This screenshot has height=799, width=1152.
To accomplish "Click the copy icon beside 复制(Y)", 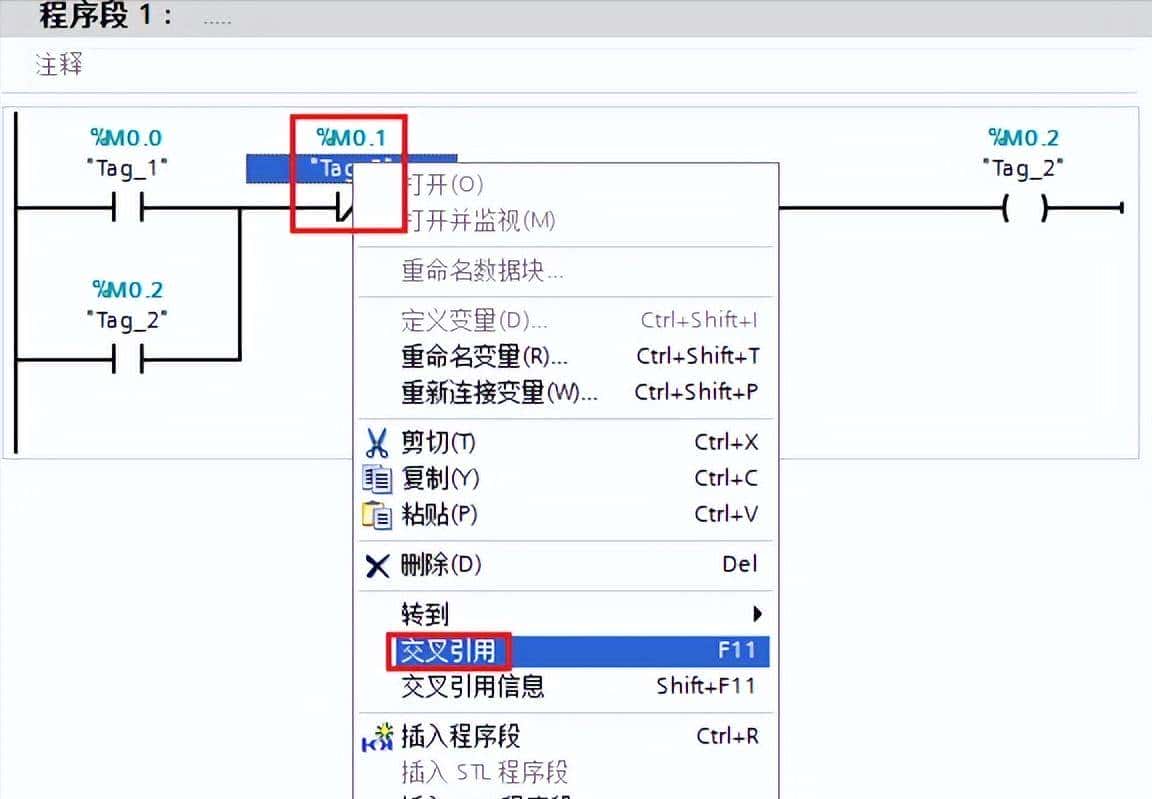I will click(x=377, y=479).
